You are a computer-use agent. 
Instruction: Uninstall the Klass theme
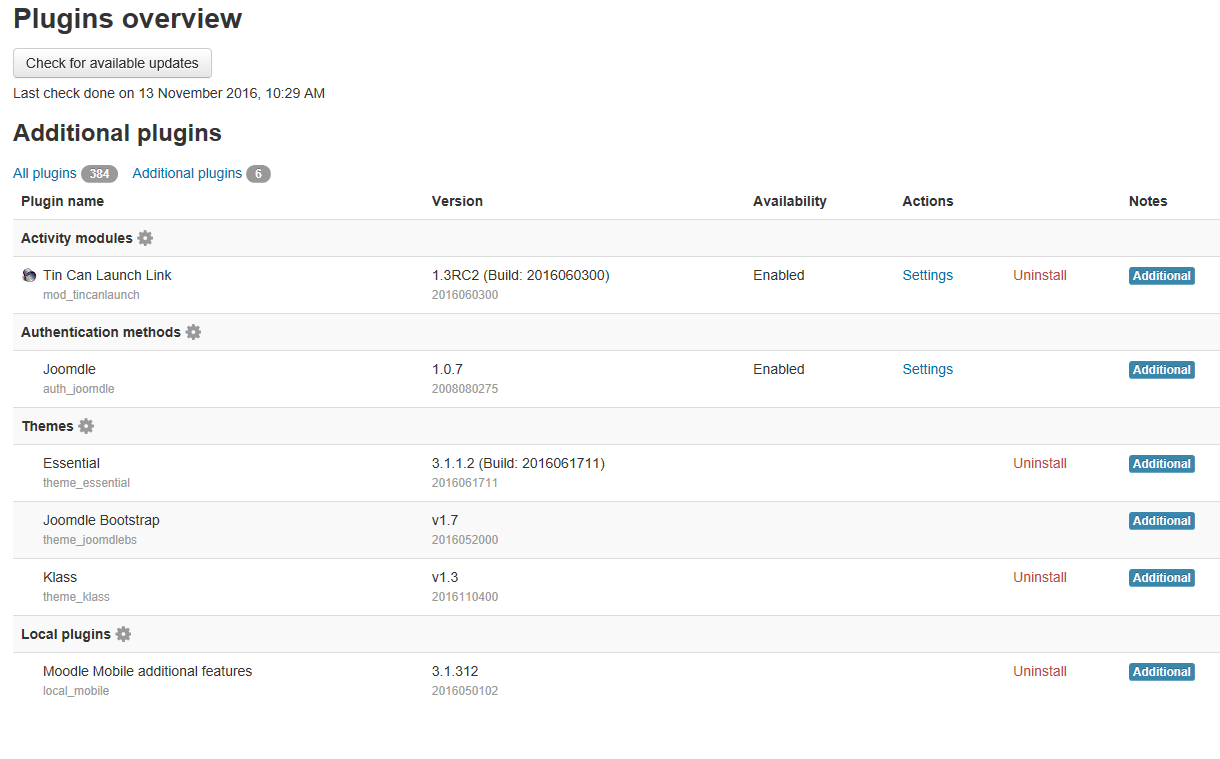1039,578
